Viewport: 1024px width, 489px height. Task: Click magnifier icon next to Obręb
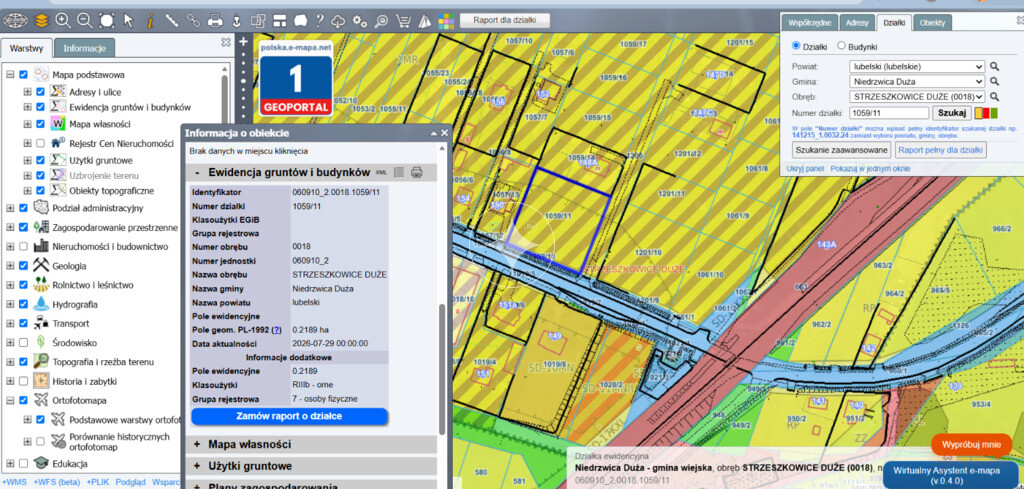pos(994,97)
